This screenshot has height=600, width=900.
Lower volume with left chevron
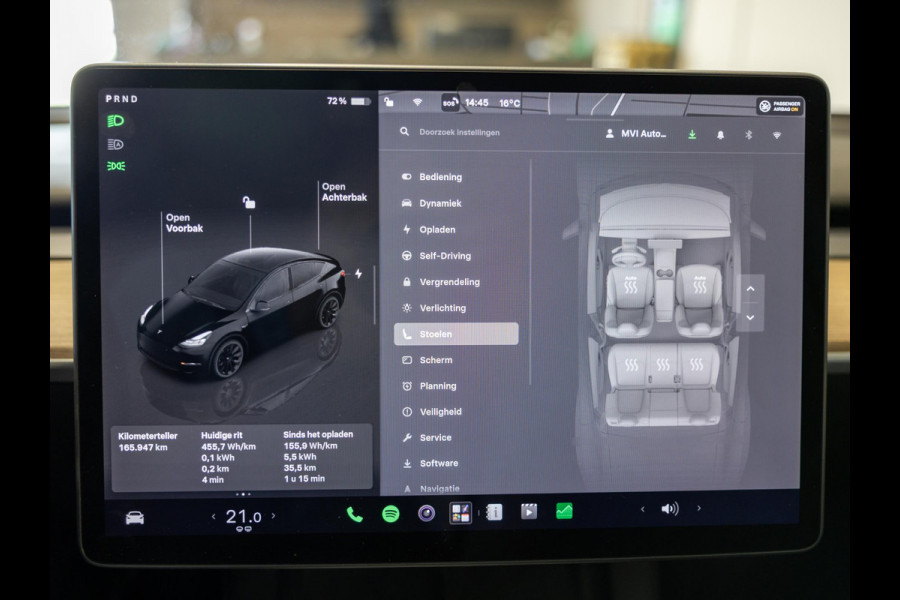tap(642, 509)
